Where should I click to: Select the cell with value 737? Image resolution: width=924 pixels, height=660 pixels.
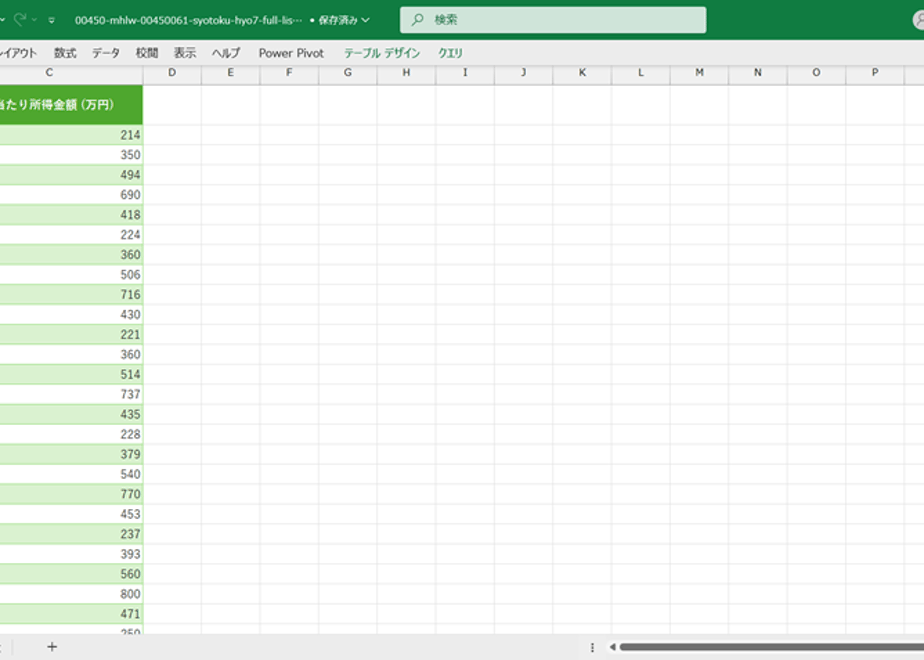coord(71,394)
